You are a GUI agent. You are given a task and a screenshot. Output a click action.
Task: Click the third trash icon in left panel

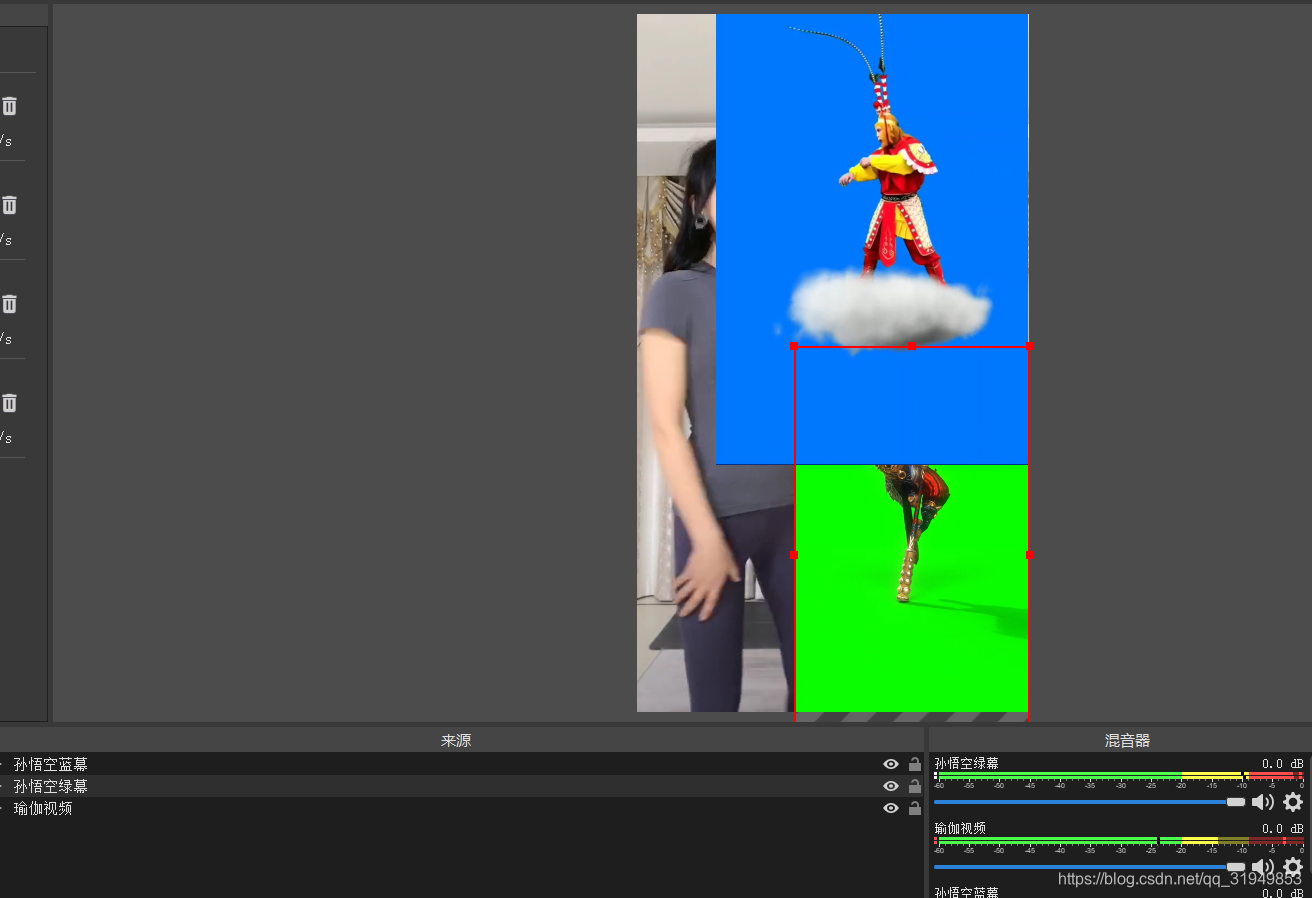tap(9, 304)
